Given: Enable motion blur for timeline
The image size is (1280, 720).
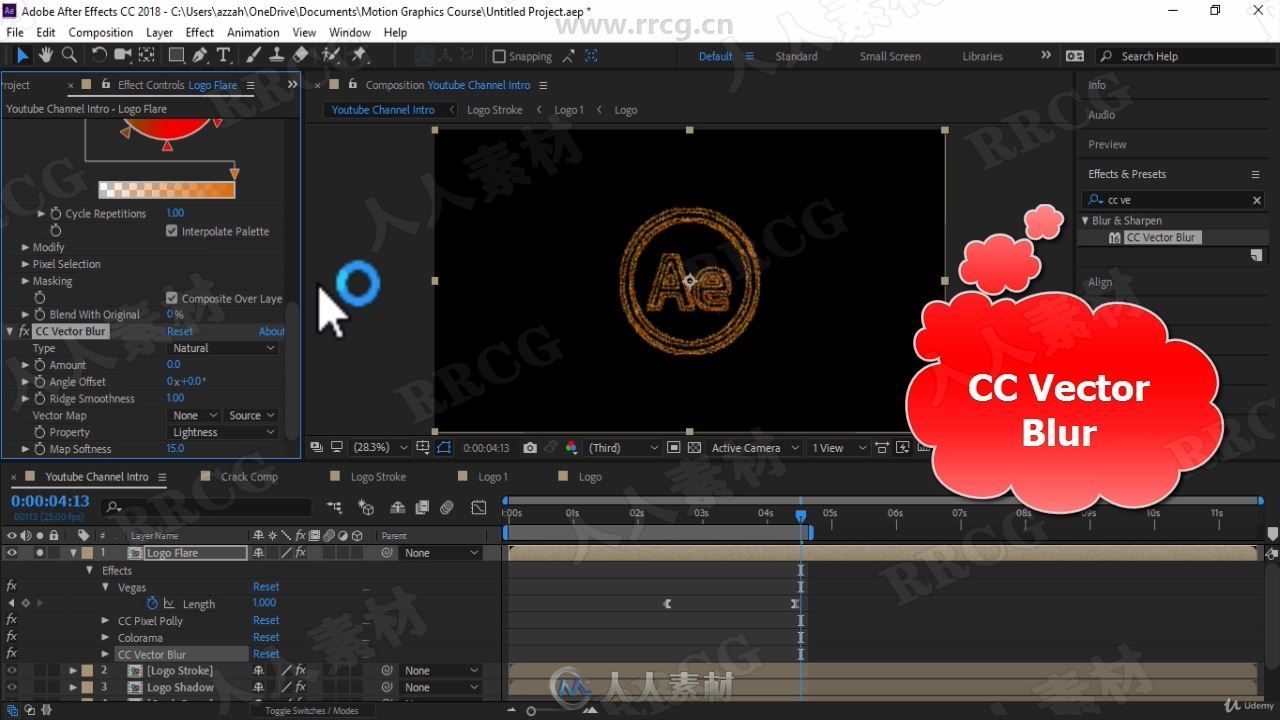Looking at the screenshot, I should point(447,508).
